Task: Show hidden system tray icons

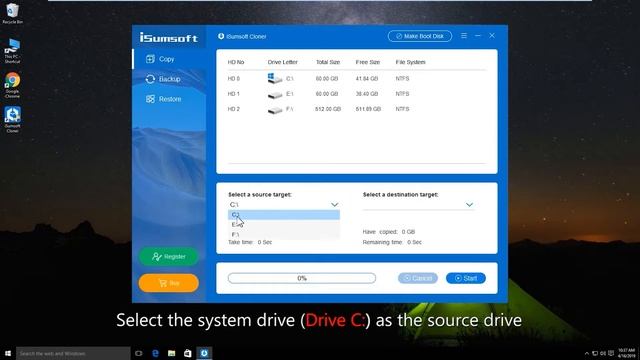Action: pyautogui.click(x=587, y=353)
